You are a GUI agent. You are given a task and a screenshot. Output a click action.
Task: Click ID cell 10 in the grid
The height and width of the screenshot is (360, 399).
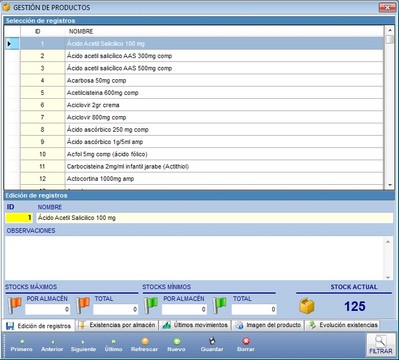click(x=42, y=154)
